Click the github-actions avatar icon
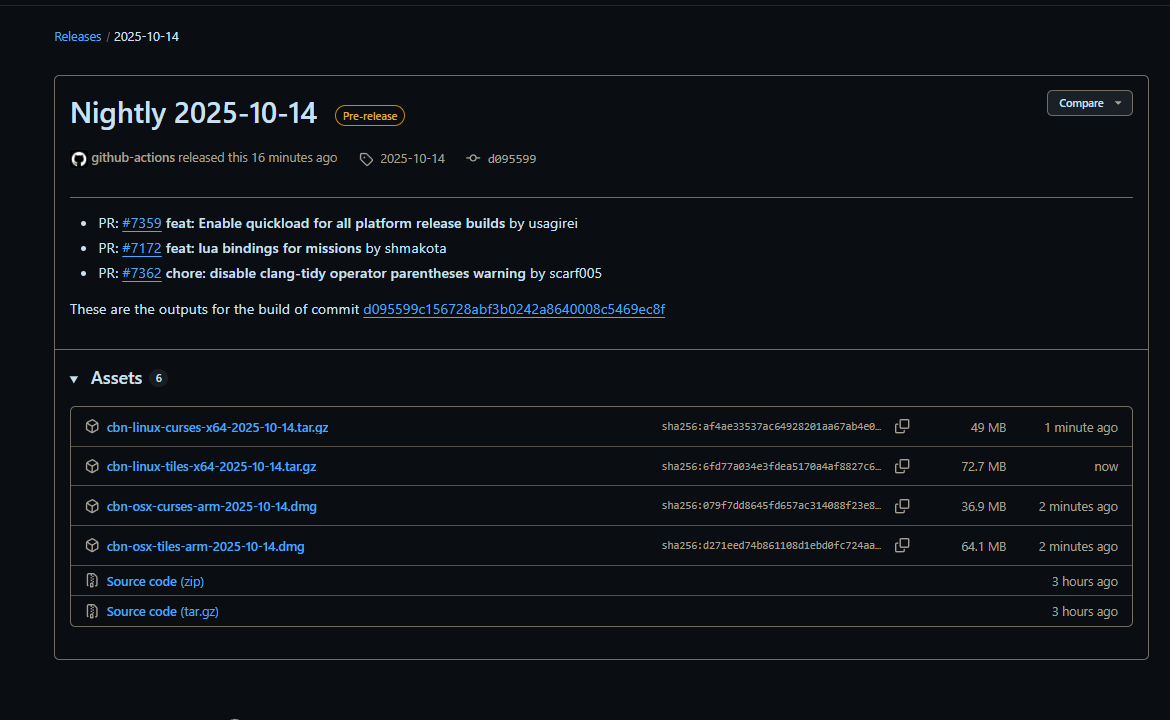 click(78, 158)
